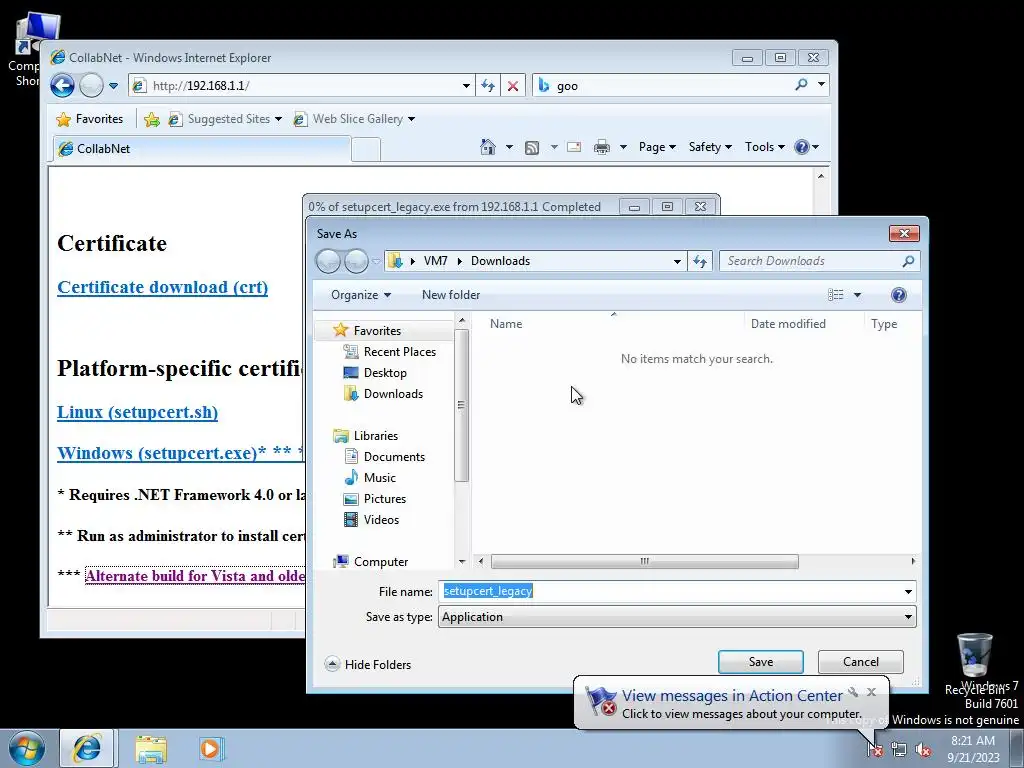Select the CollabNet tab in IE
The height and width of the screenshot is (768, 1024).
[x=202, y=149]
